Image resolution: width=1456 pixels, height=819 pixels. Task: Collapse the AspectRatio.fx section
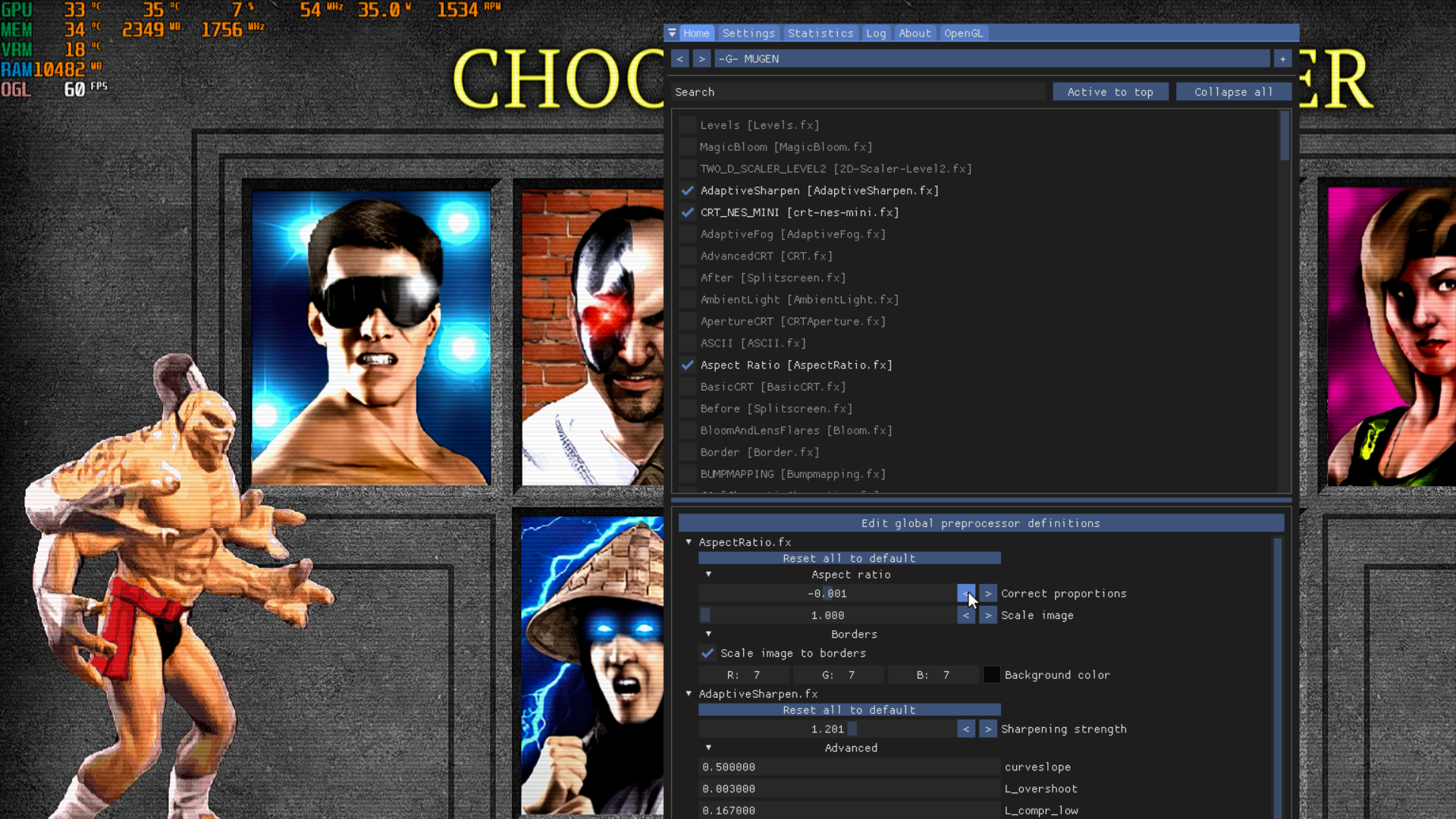point(689,542)
